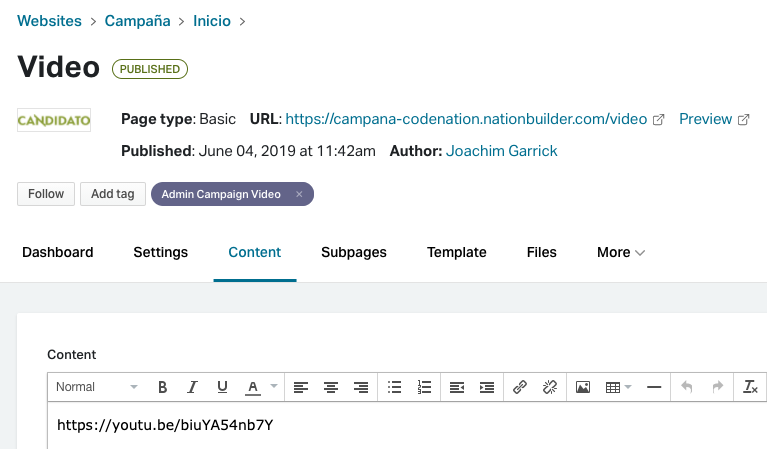Apply underline formatting
The width and height of the screenshot is (767, 449).
[x=222, y=387]
